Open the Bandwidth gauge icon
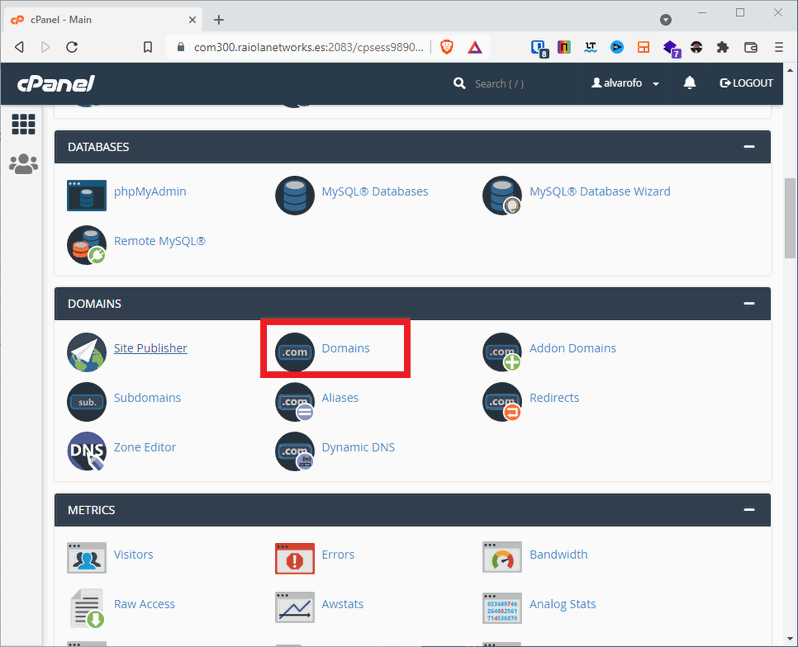 (502, 557)
